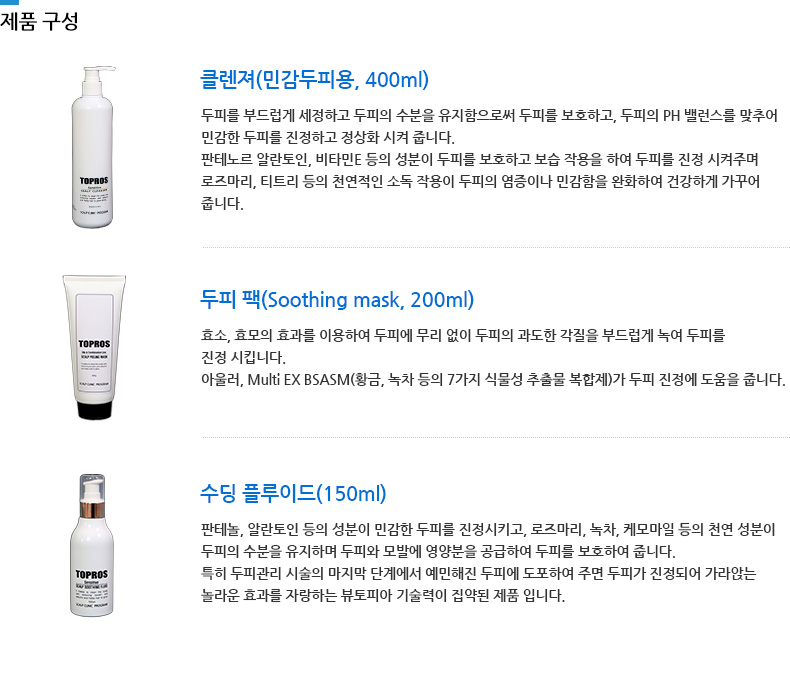Click the Multi EX BSASM sentence
The width and height of the screenshot is (790, 676).
pos(493,379)
